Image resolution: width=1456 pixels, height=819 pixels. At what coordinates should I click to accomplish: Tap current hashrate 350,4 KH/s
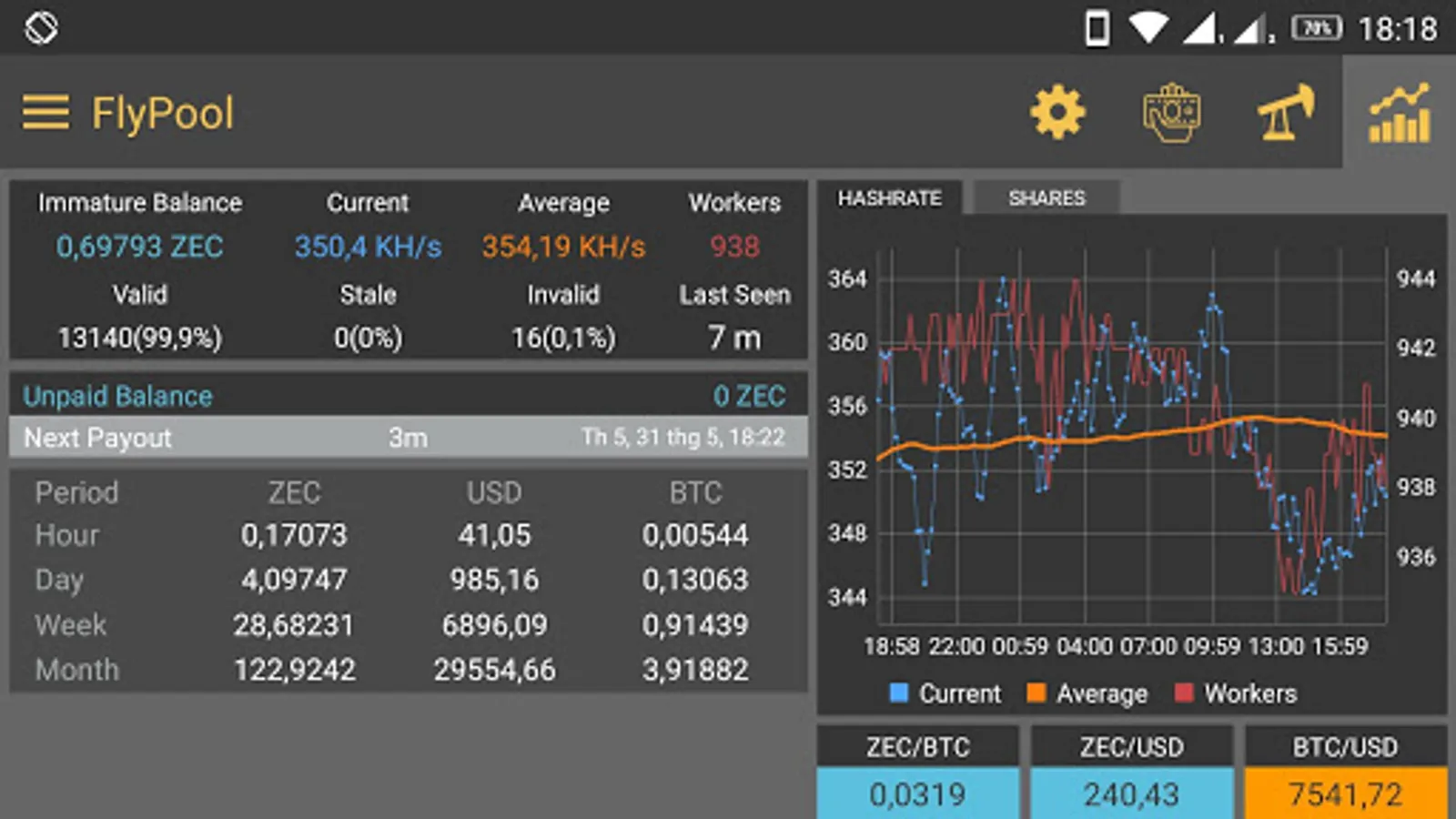tap(368, 247)
